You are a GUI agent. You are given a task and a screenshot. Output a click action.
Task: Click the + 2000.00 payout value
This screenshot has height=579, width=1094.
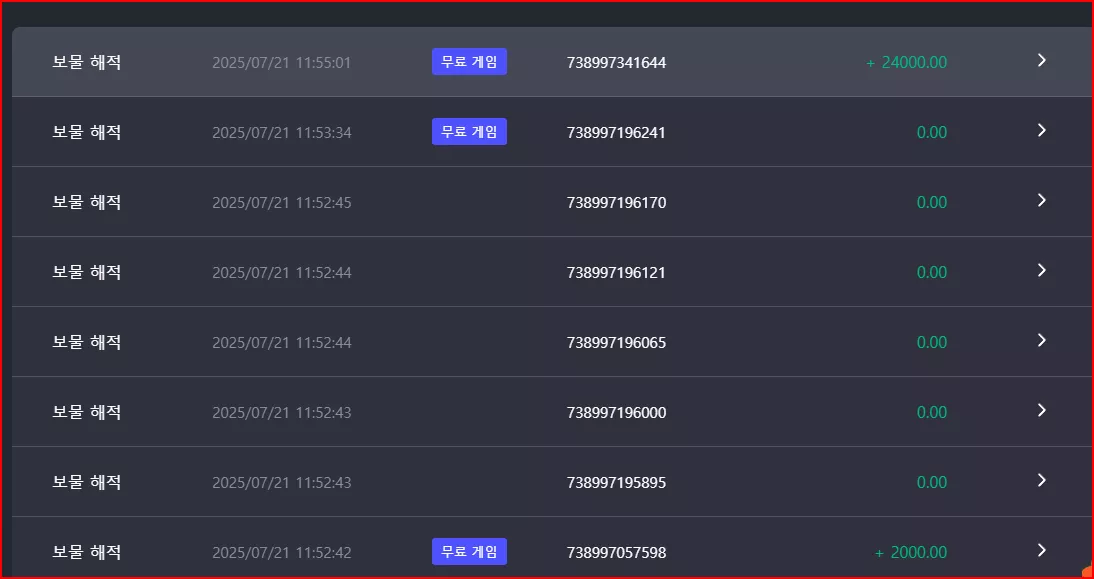pyautogui.click(x=911, y=552)
